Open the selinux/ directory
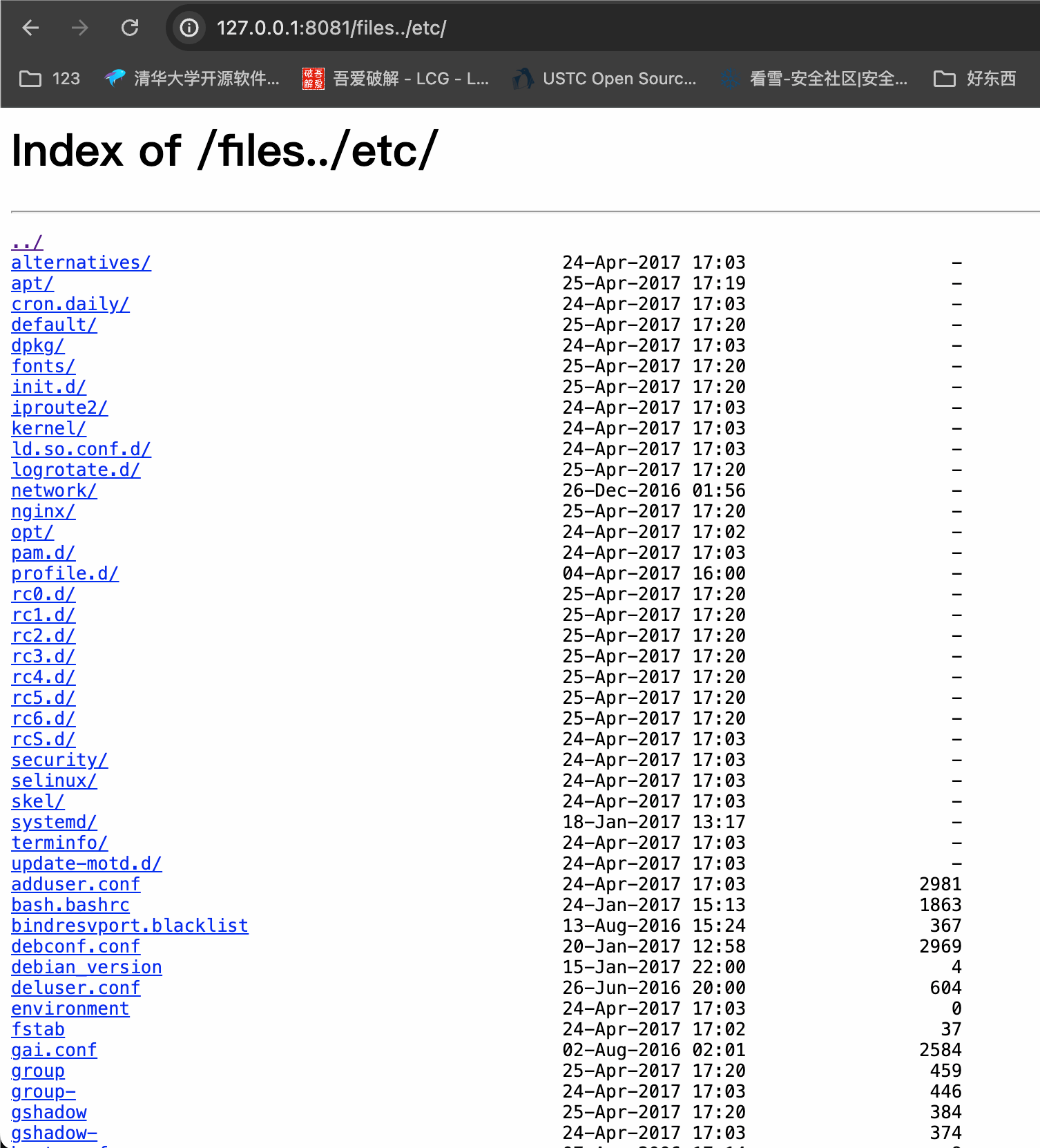 point(54,781)
